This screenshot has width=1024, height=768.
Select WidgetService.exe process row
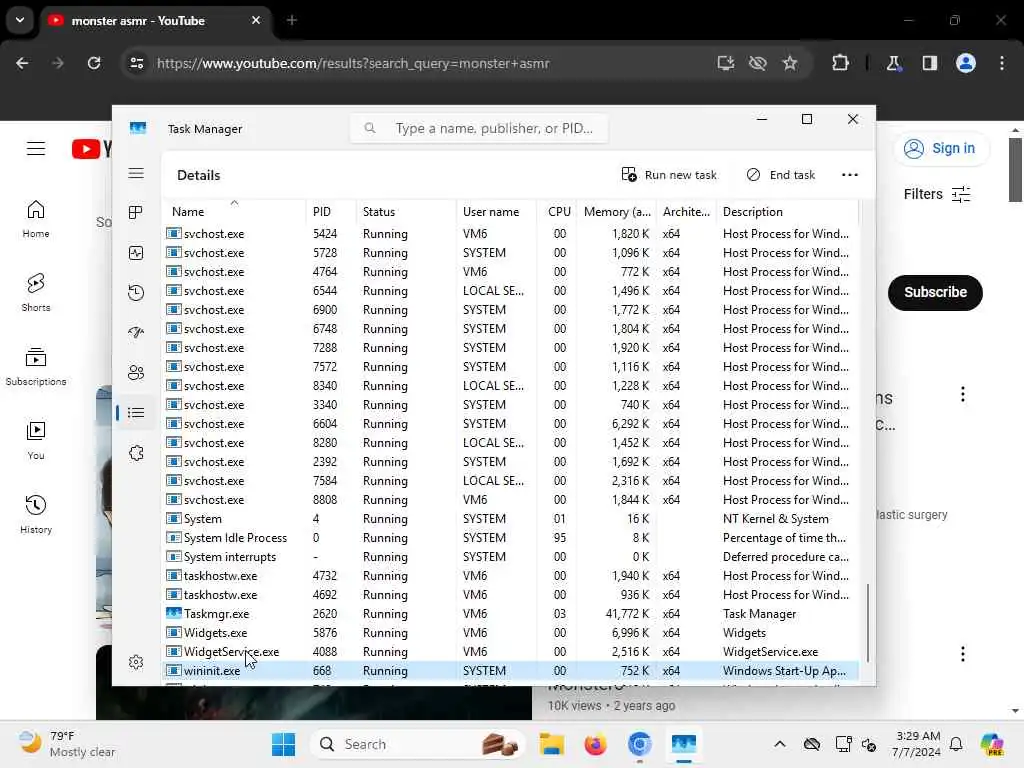(x=511, y=652)
